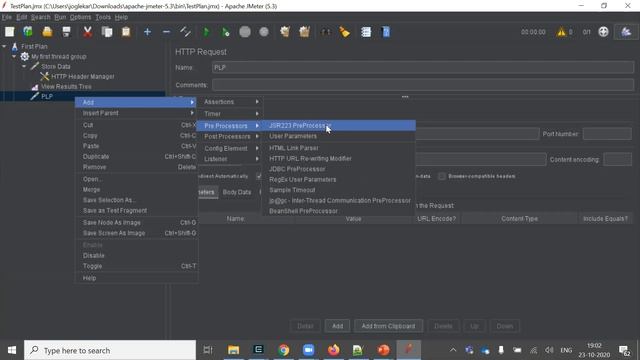The height and width of the screenshot is (360, 640).
Task: Select Disable in context menu
Action: [x=136, y=256]
